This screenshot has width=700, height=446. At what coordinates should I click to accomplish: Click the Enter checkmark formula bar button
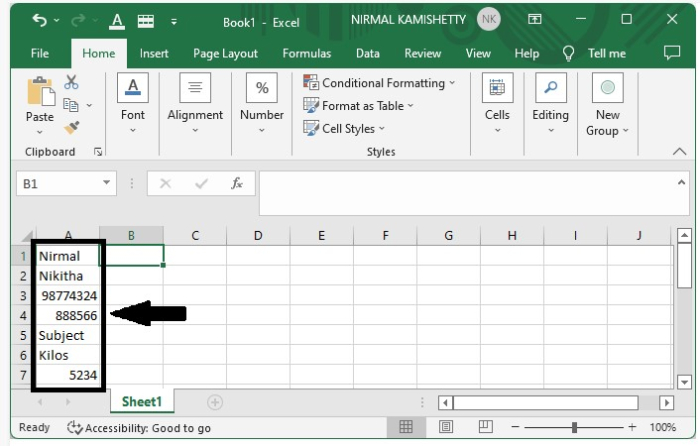(201, 183)
